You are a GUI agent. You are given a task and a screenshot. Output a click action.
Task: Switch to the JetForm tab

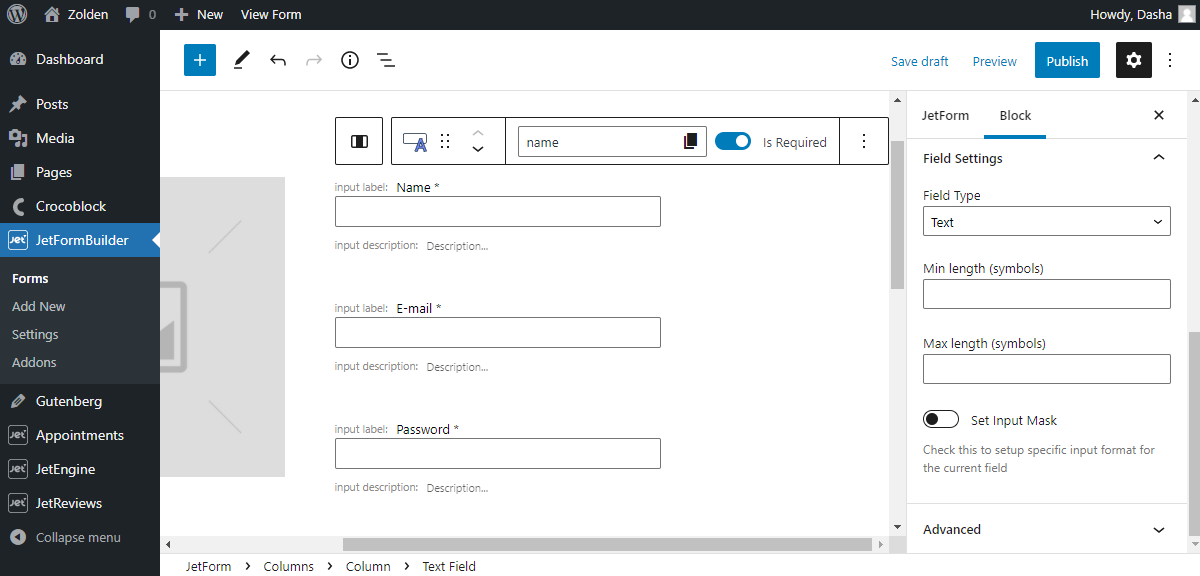pos(945,115)
